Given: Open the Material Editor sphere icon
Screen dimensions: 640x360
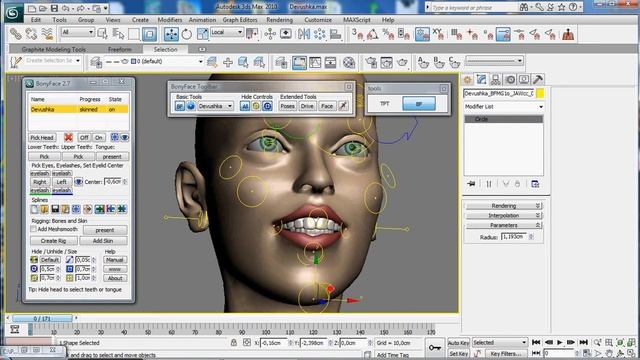Looking at the screenshot, I should [x=349, y=62].
